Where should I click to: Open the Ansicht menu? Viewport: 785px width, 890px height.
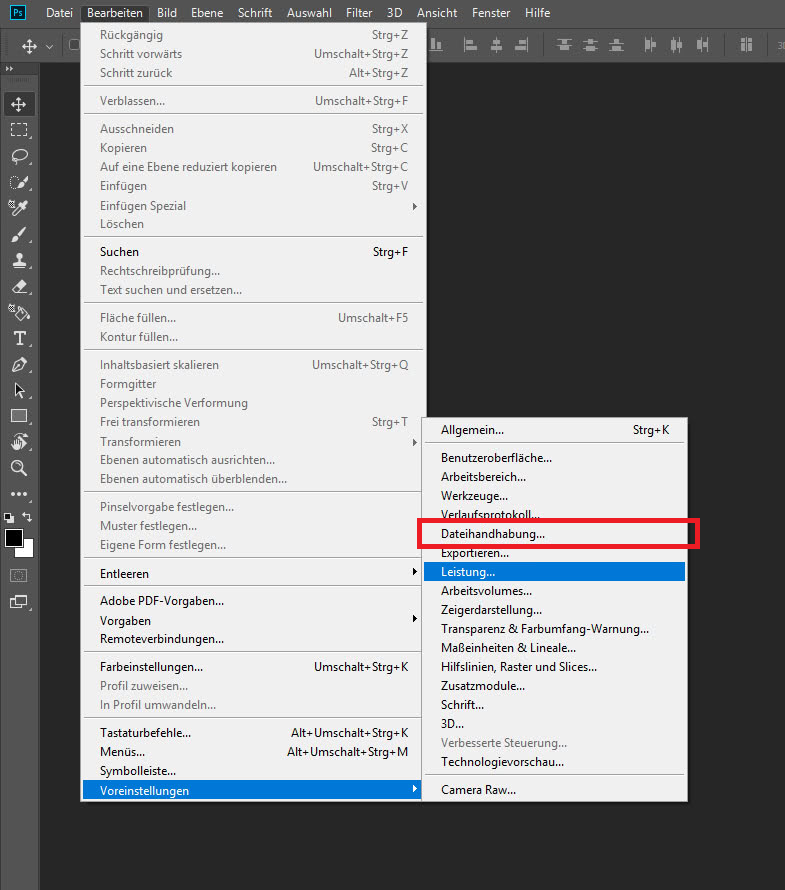tap(437, 12)
